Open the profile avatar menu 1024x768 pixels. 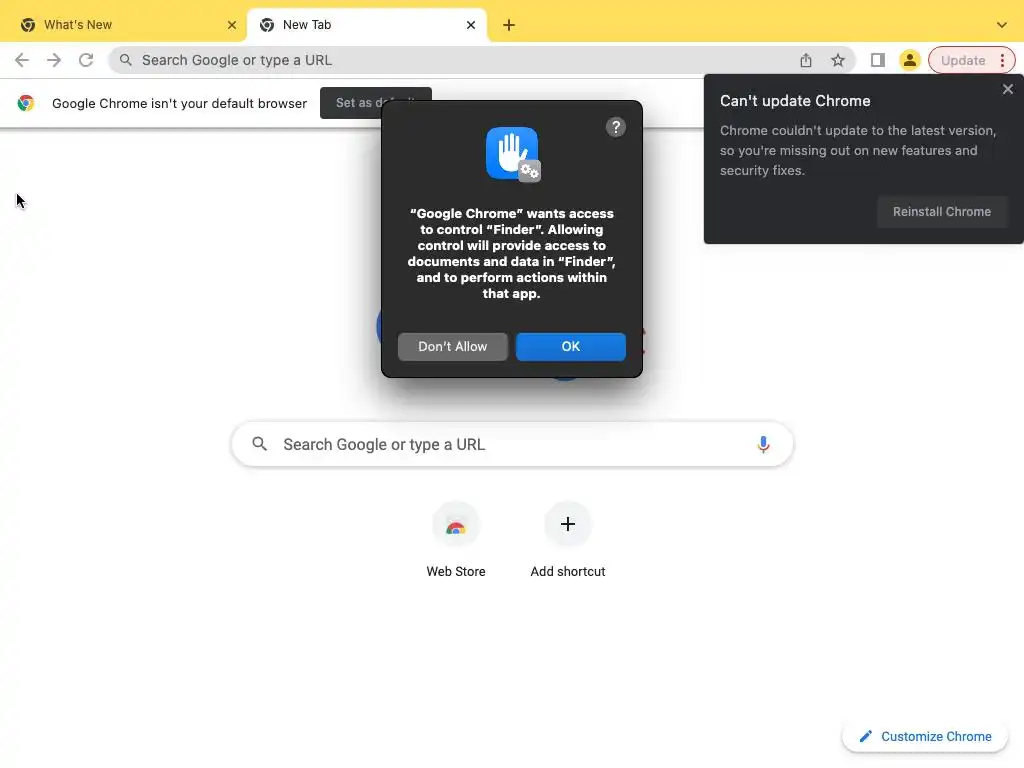909,60
